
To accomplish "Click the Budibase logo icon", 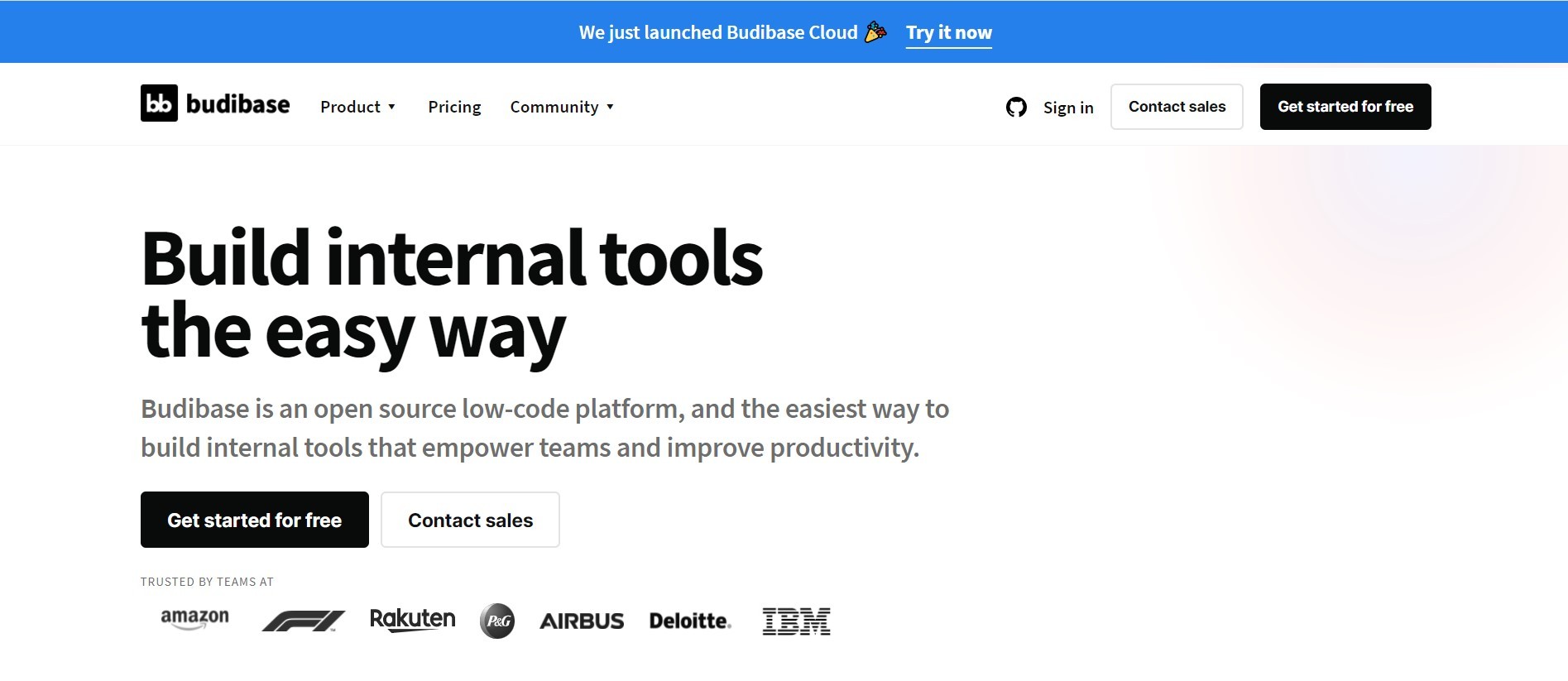I will tap(159, 103).
